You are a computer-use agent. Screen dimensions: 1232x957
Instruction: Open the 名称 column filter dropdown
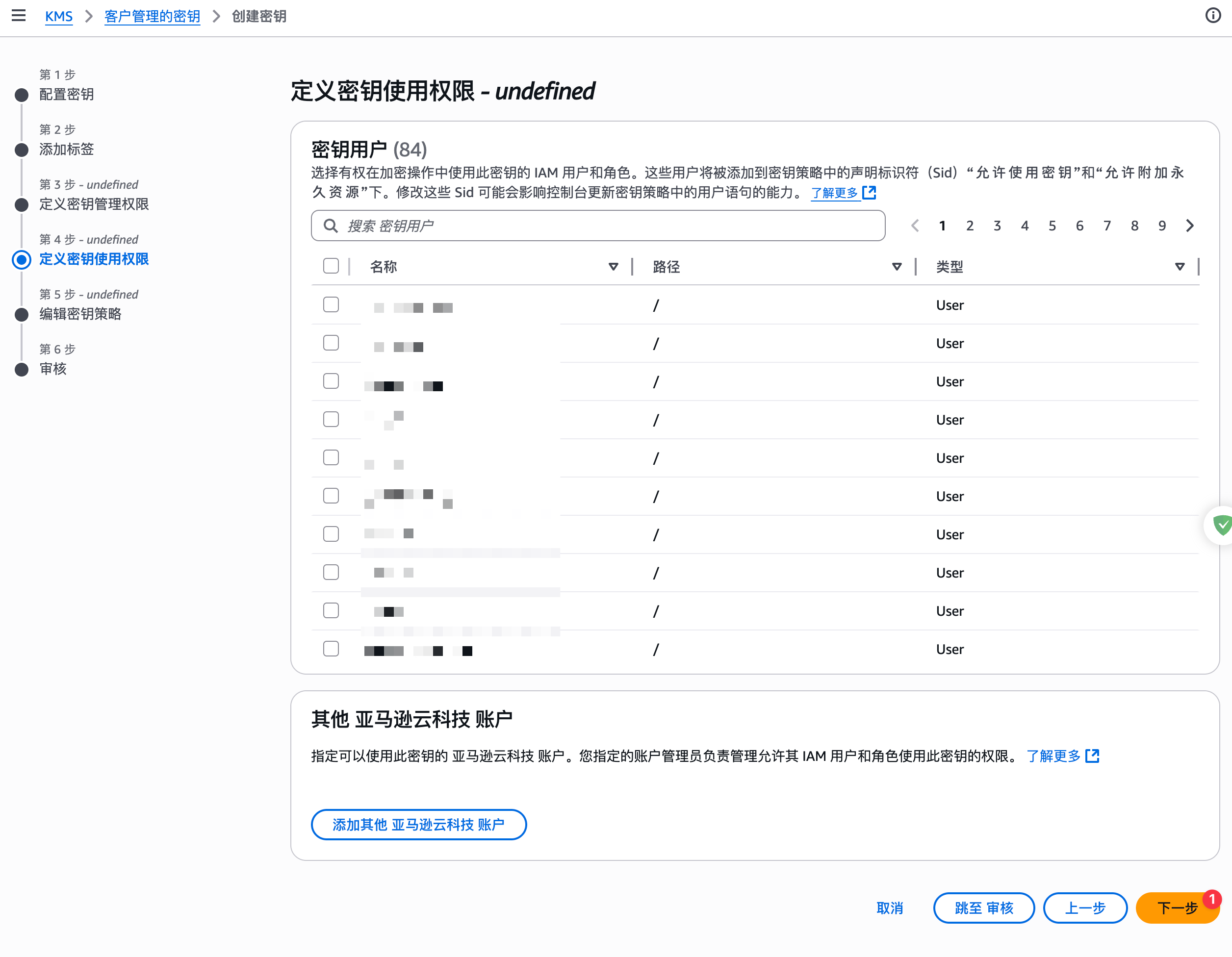613,266
